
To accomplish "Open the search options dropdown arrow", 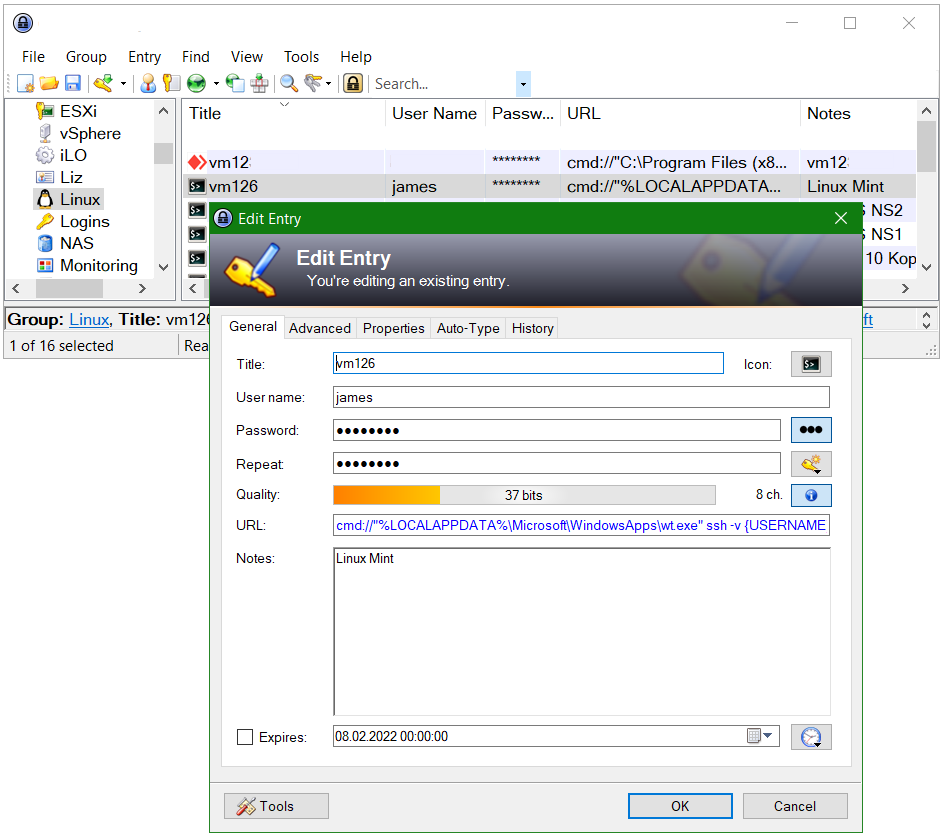I will (x=523, y=83).
